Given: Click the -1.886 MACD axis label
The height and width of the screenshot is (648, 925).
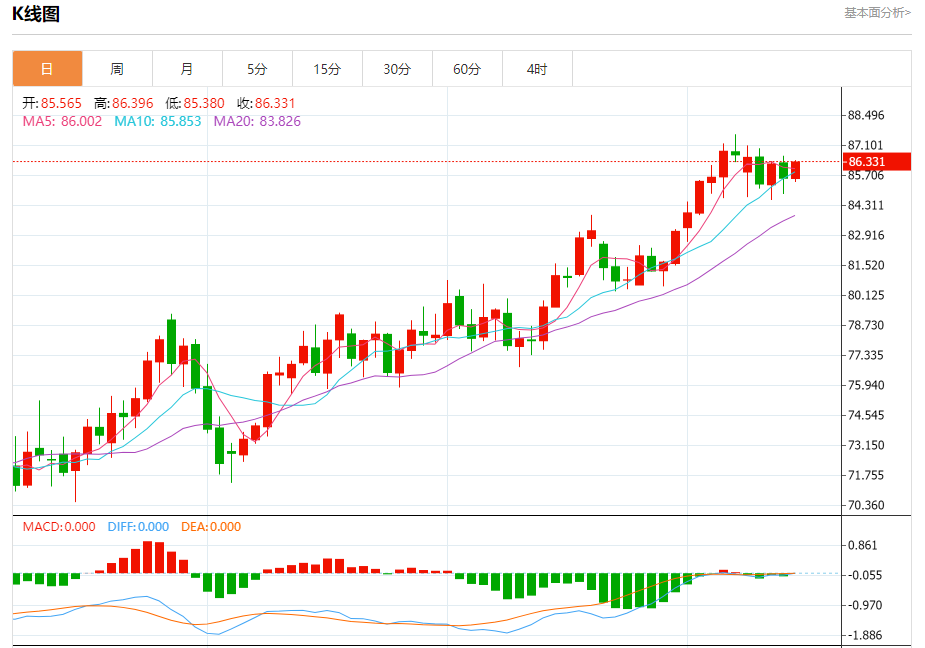Looking at the screenshot, I should point(865,636).
